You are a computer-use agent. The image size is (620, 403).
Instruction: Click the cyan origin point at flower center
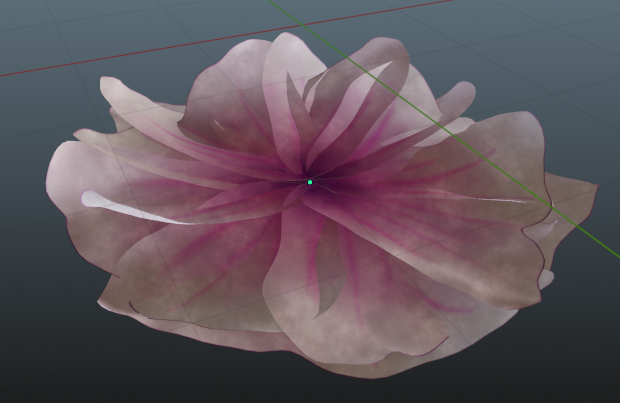click(x=310, y=182)
